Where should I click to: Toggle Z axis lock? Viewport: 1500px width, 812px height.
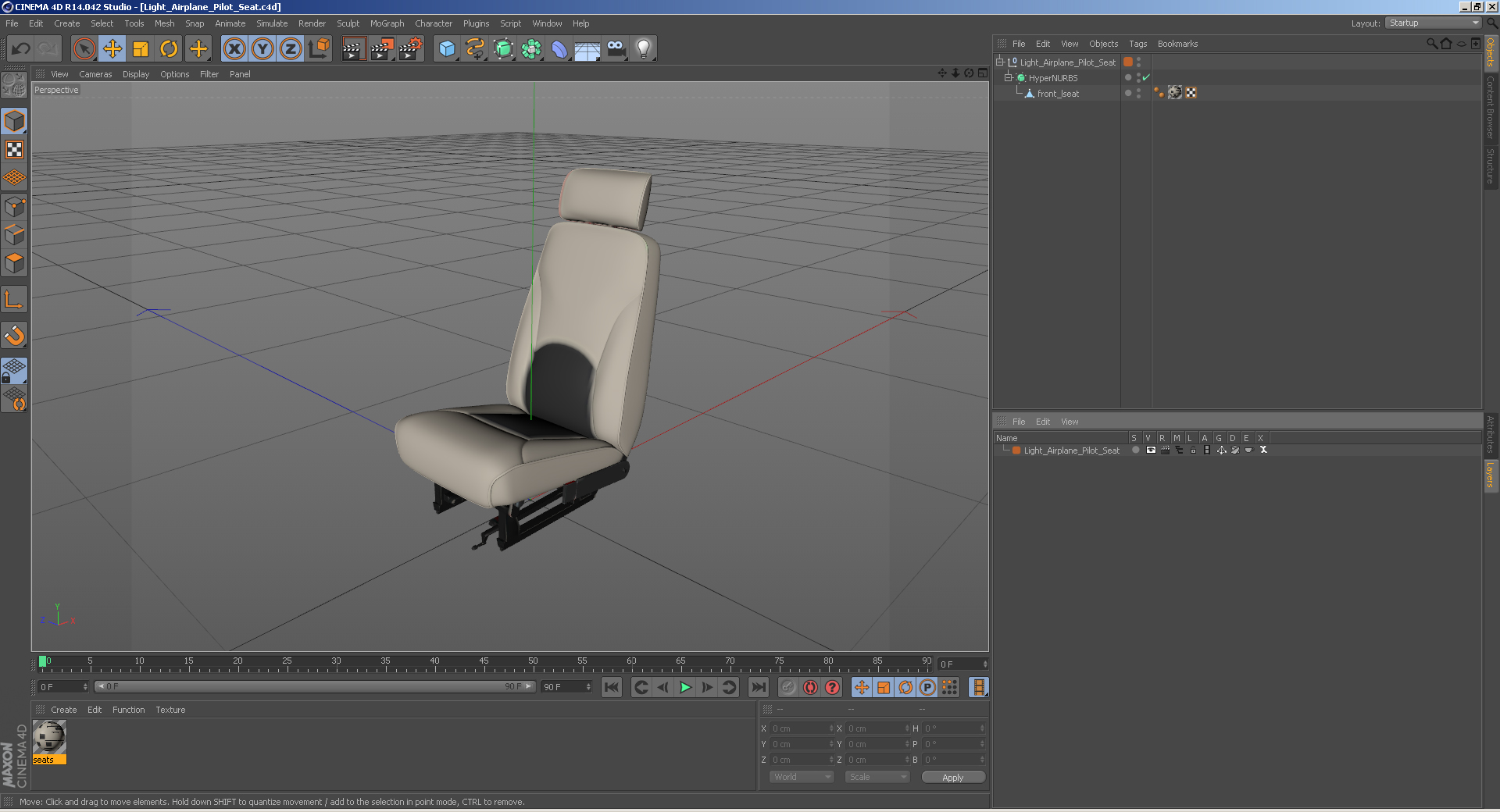pos(291,49)
